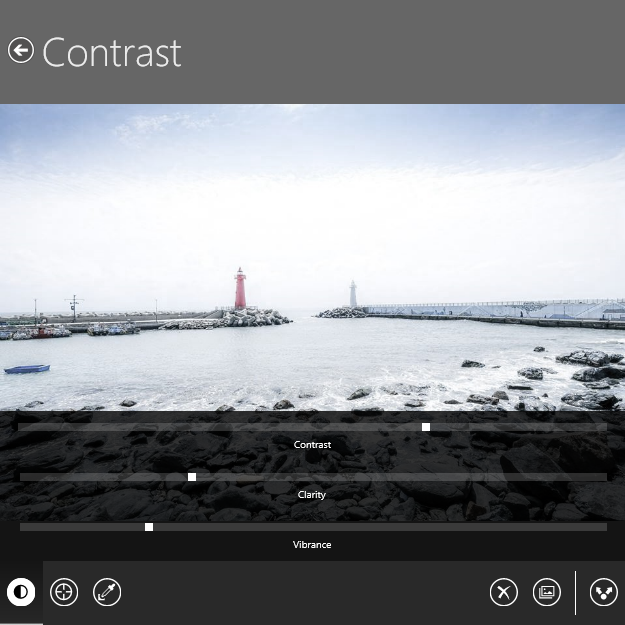This screenshot has height=625, width=625.
Task: Select the Contrast half-circle tool icon
Action: coord(21,592)
